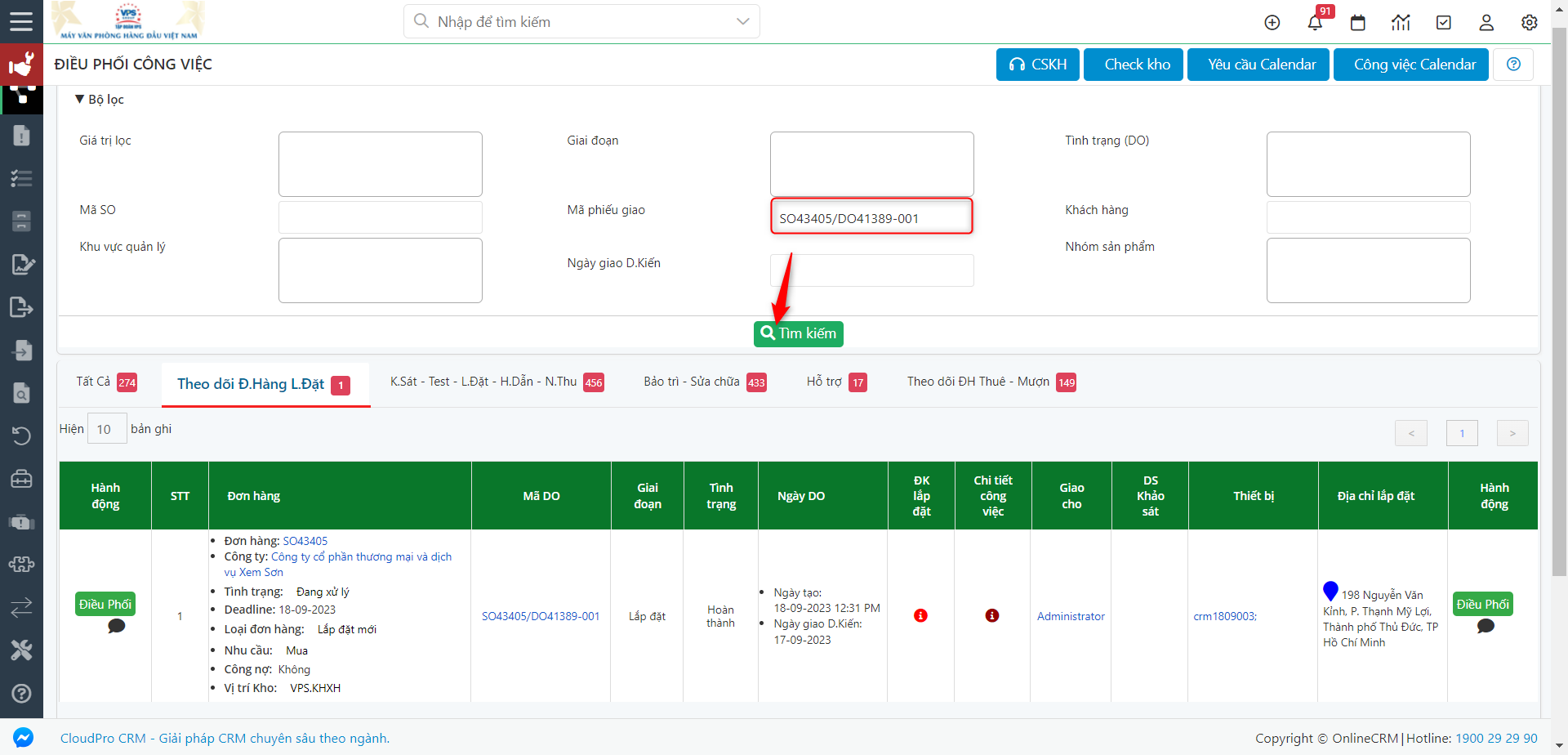Open the reports chart icon
1568x755 pixels.
tap(1401, 23)
